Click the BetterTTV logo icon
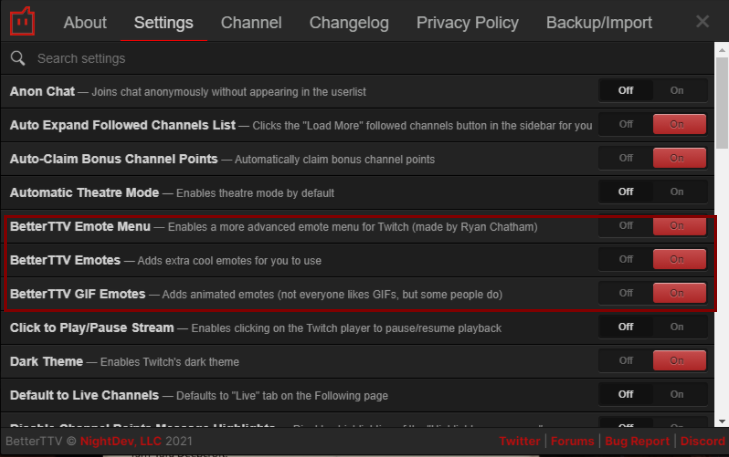Viewport: 729px width, 457px height. (22, 22)
